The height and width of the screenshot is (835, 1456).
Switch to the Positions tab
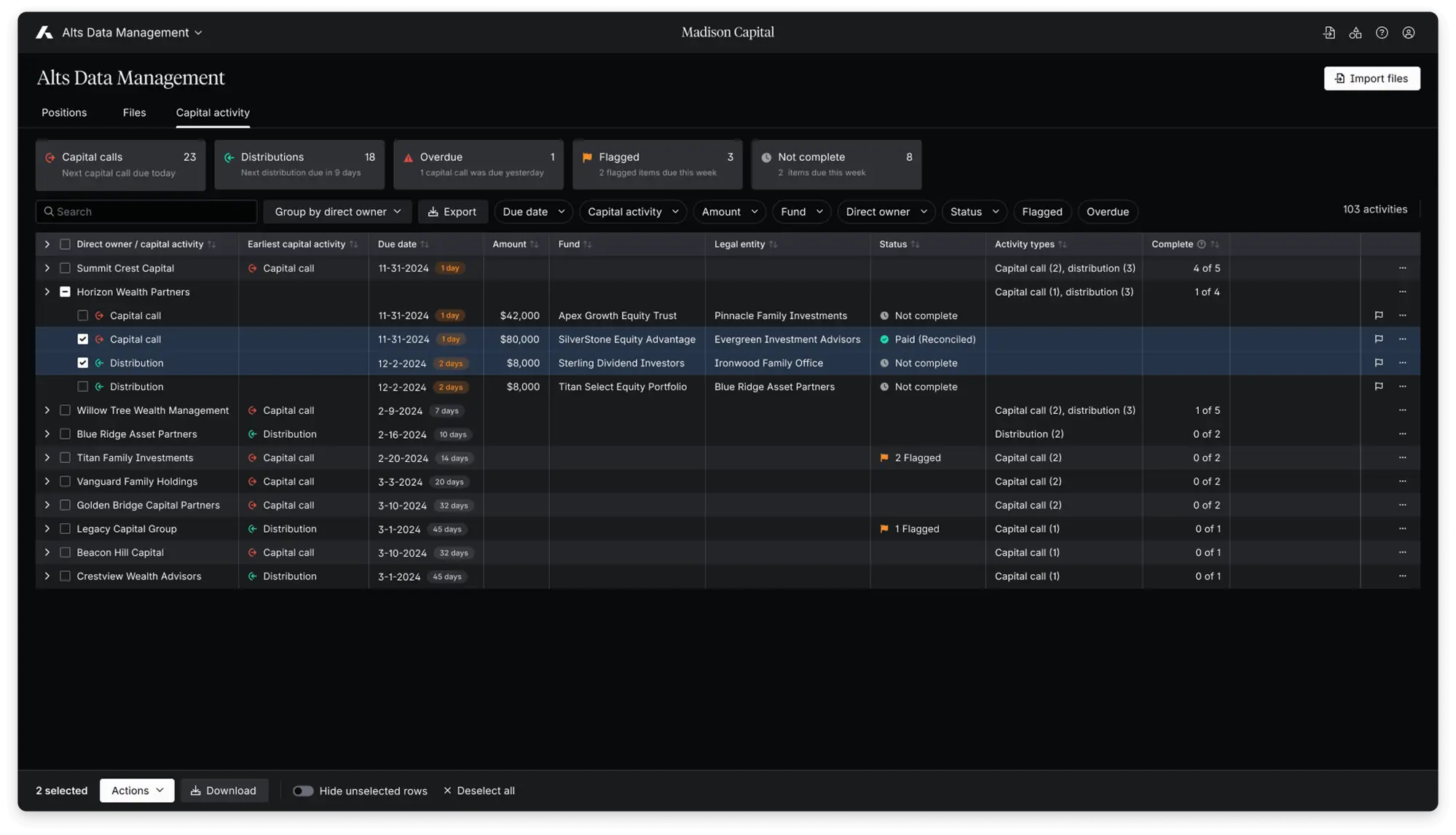point(64,113)
